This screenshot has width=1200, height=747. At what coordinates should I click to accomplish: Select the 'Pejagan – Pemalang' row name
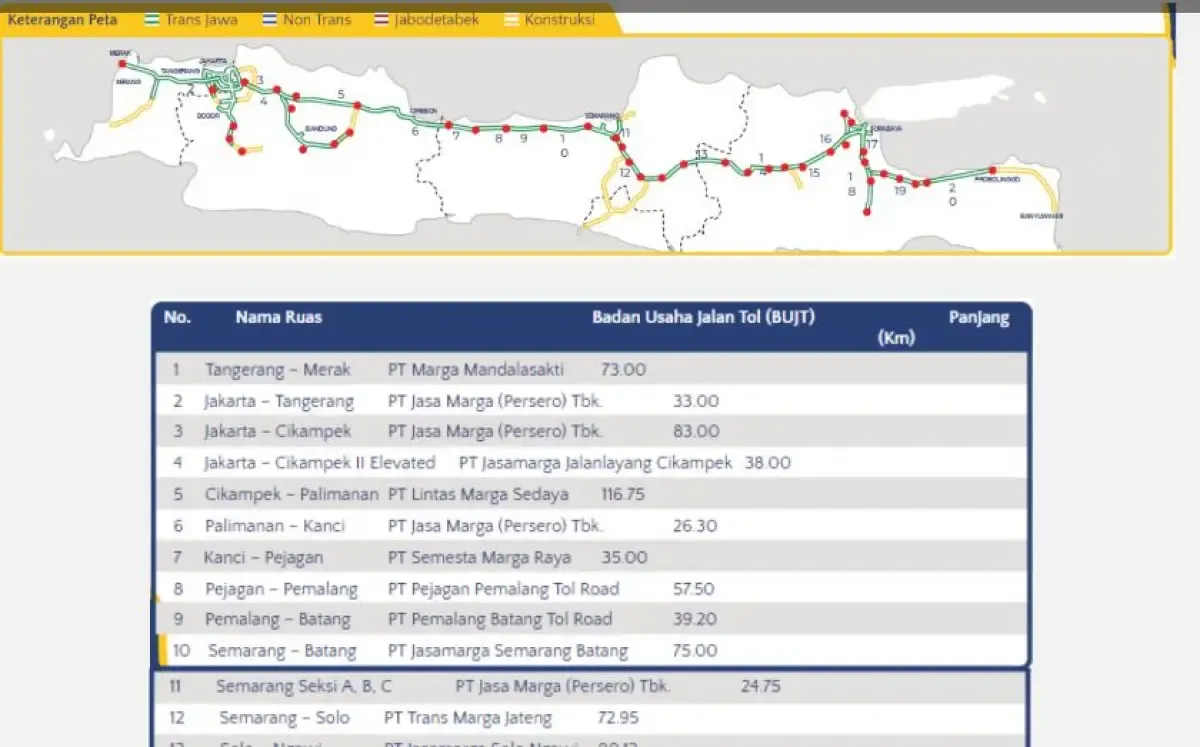(281, 589)
